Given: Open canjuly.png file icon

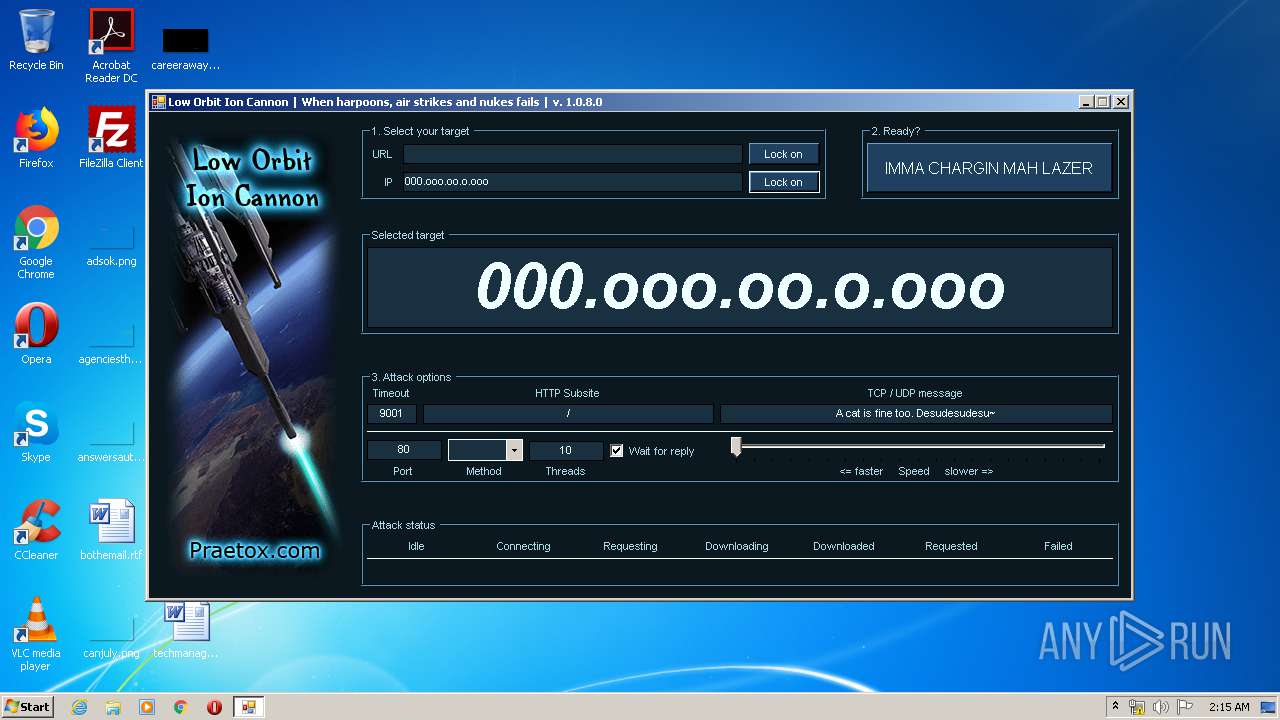Looking at the screenshot, I should tap(111, 637).
